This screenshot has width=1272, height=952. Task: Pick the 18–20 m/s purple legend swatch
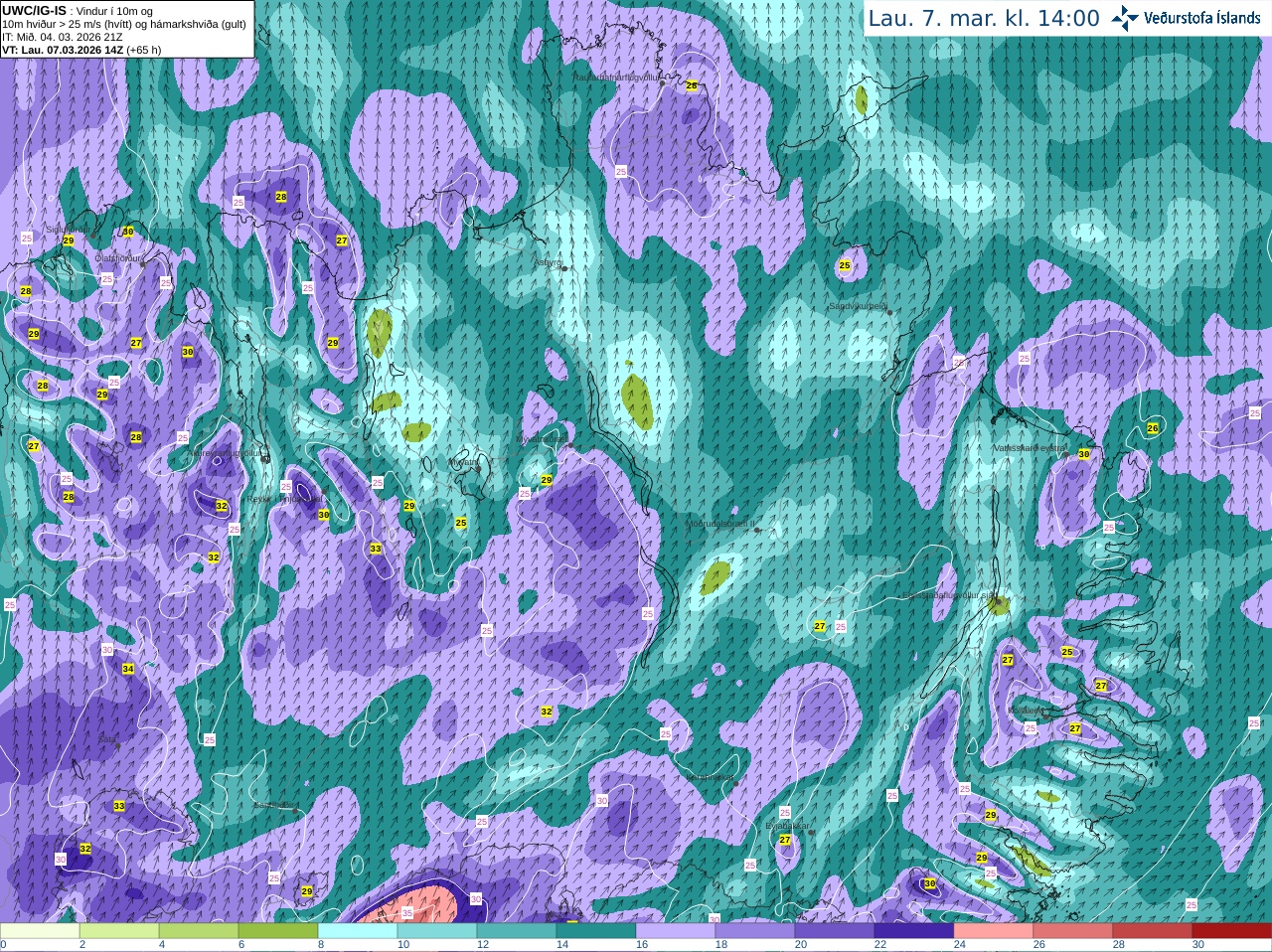click(755, 931)
